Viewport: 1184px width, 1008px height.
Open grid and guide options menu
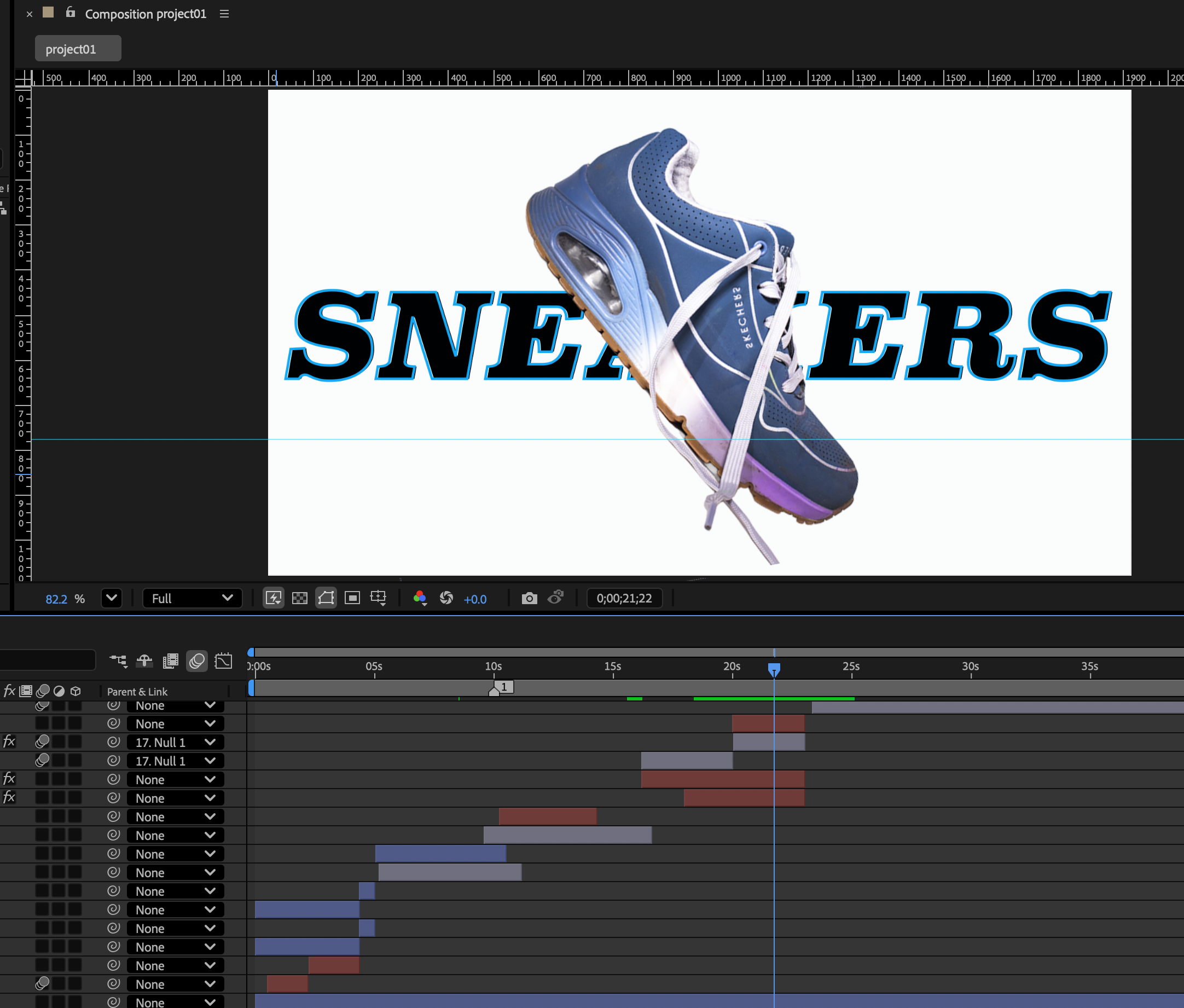[x=378, y=598]
